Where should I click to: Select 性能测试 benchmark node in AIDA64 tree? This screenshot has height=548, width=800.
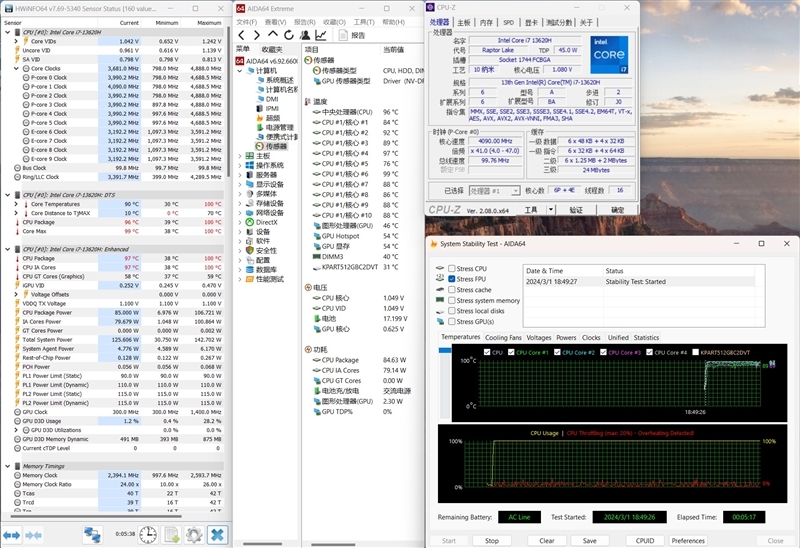pyautogui.click(x=265, y=279)
